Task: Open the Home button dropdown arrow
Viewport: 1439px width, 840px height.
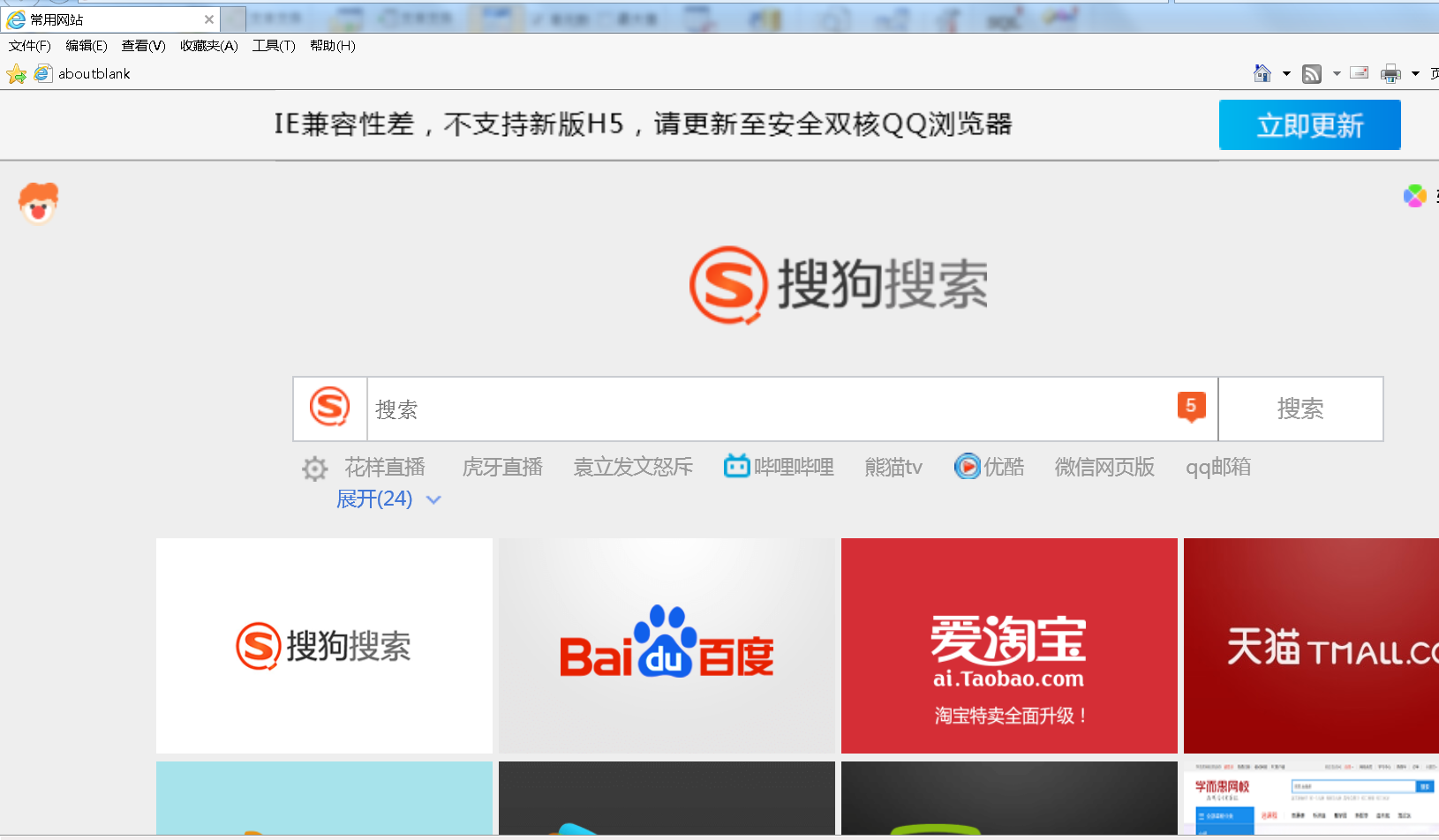Action: (x=1286, y=73)
